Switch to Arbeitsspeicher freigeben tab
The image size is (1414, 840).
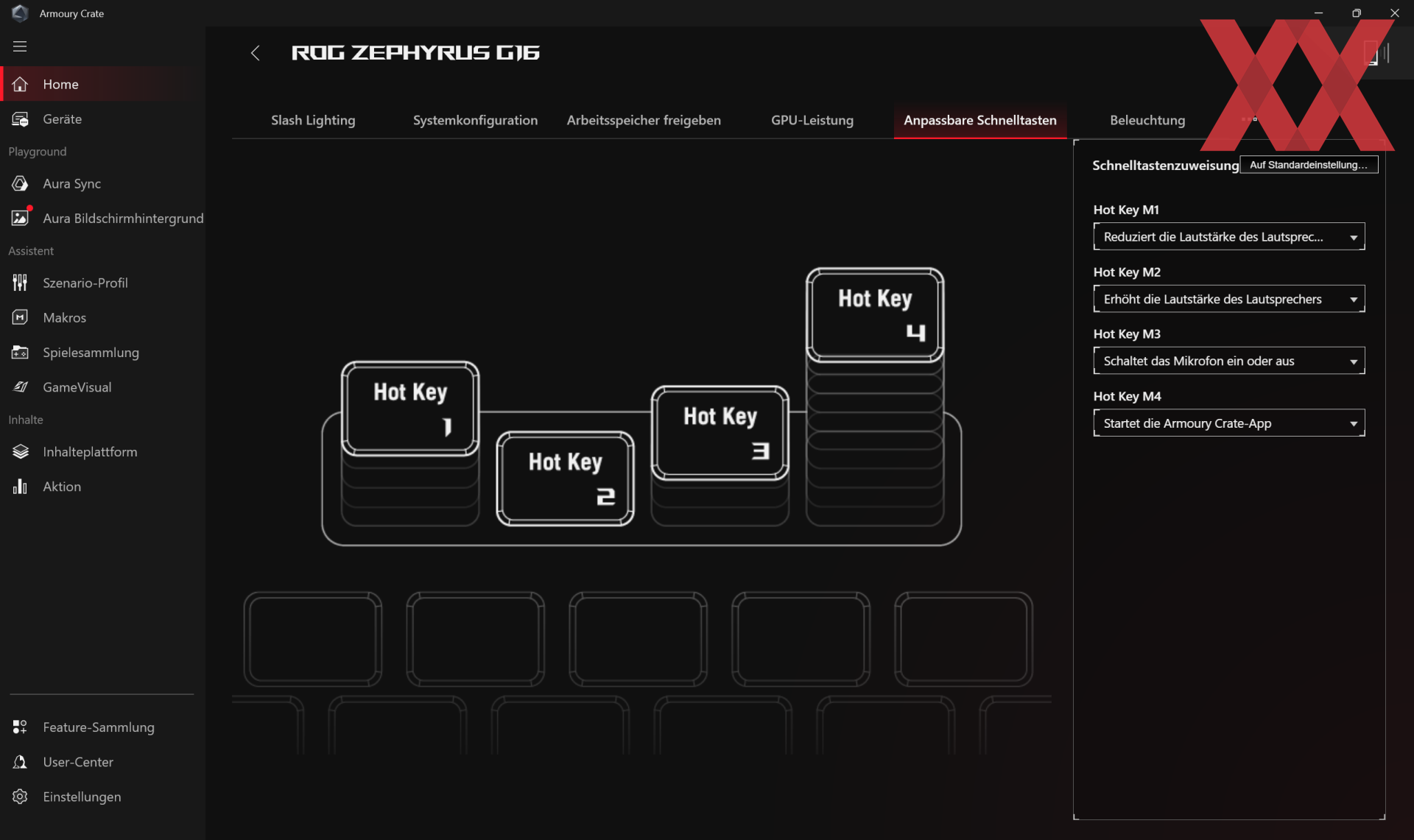644,120
